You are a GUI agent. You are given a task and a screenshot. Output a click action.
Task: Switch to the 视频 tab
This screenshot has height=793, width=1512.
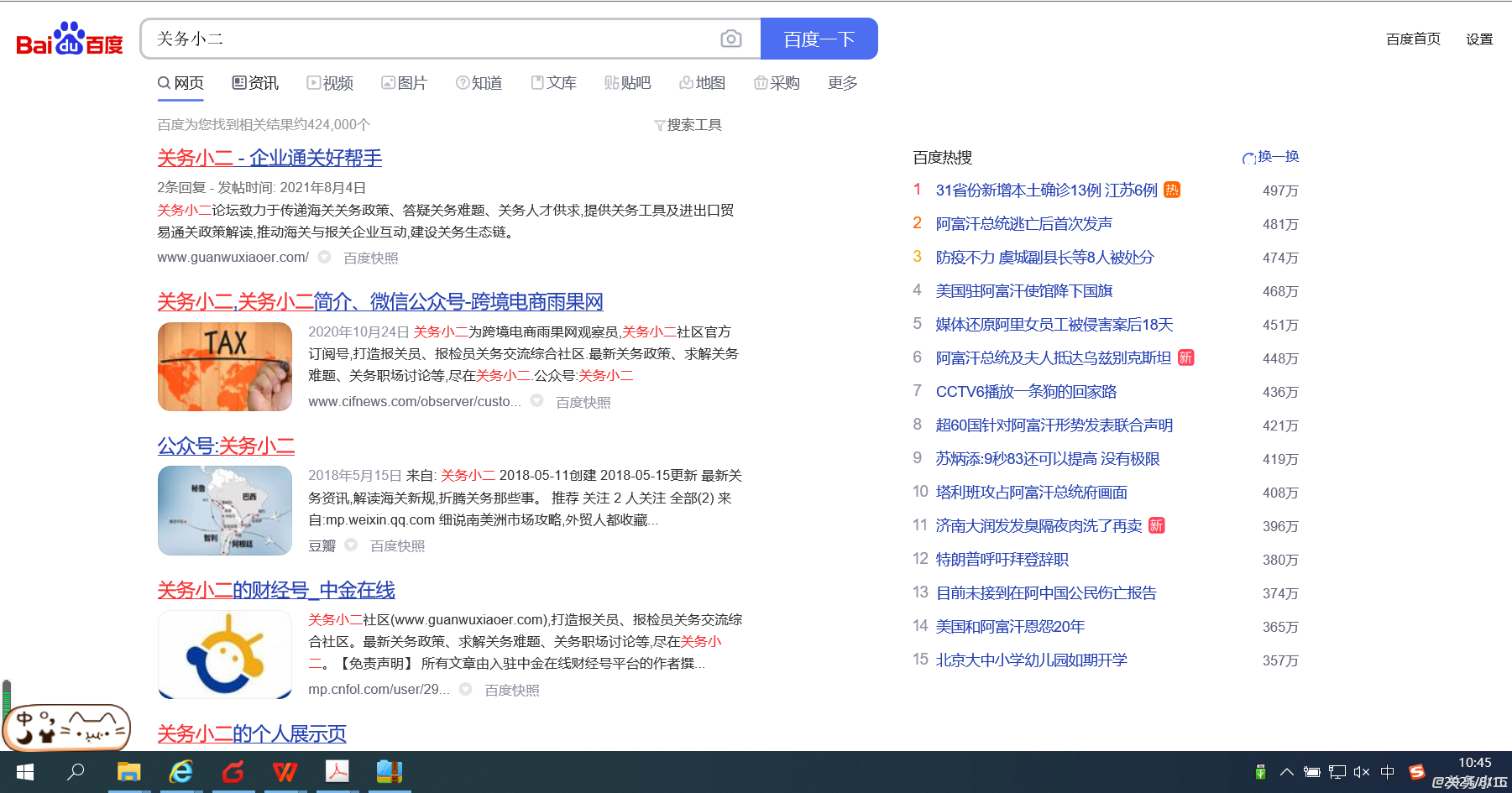click(x=330, y=83)
